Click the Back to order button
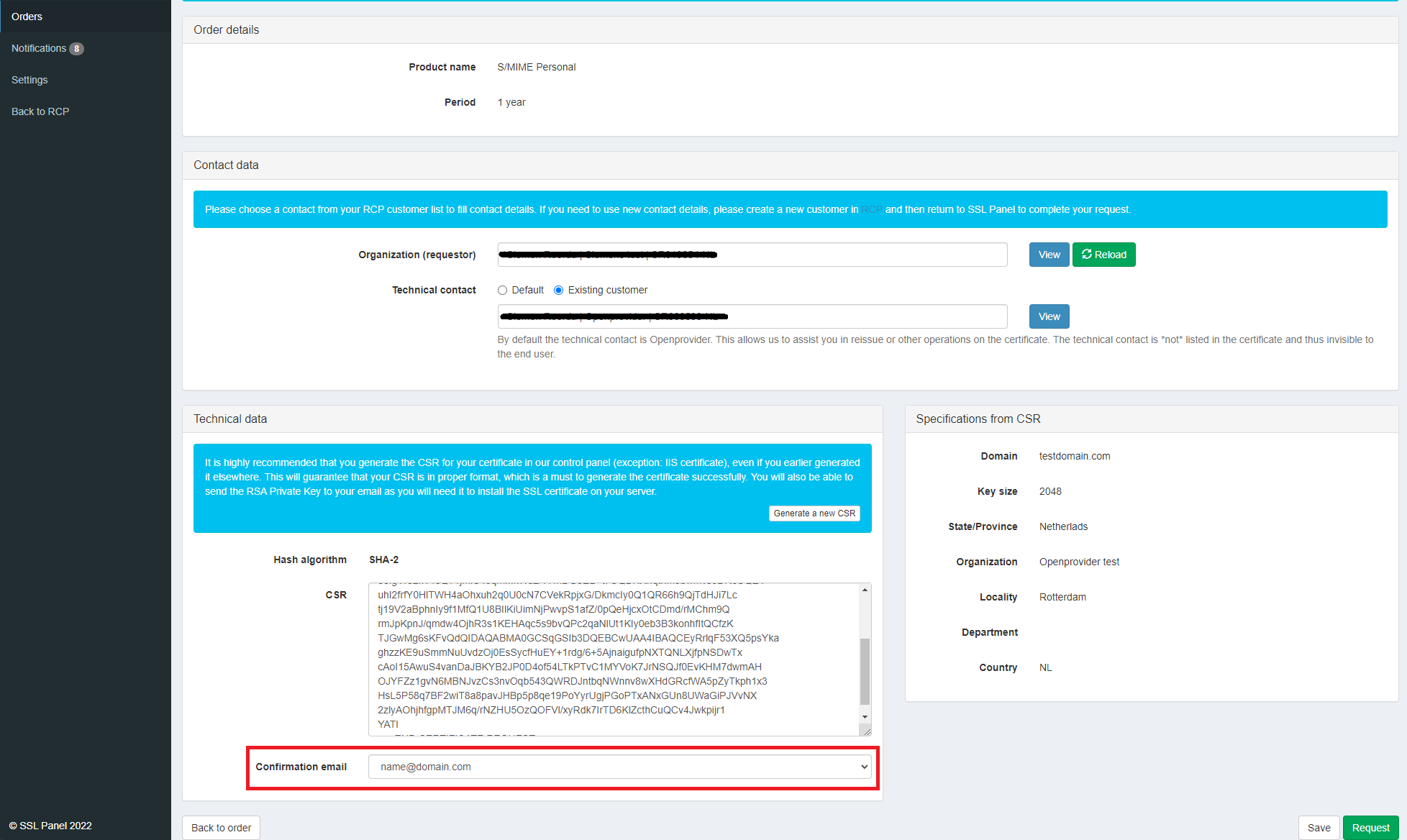 coord(221,828)
